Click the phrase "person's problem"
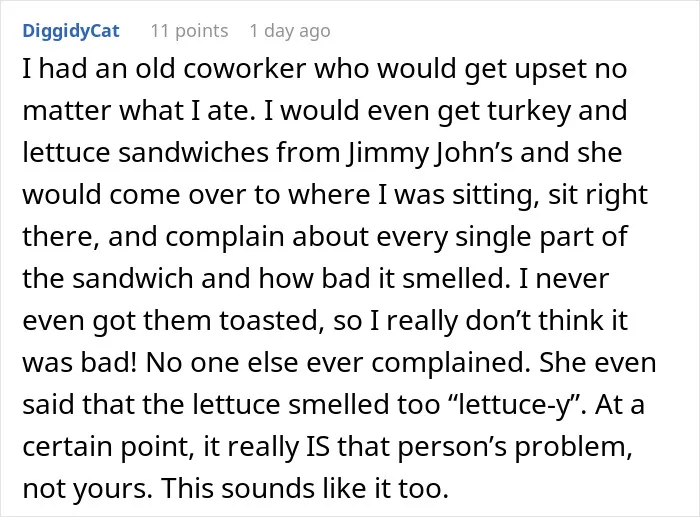The image size is (700, 517). [x=515, y=446]
